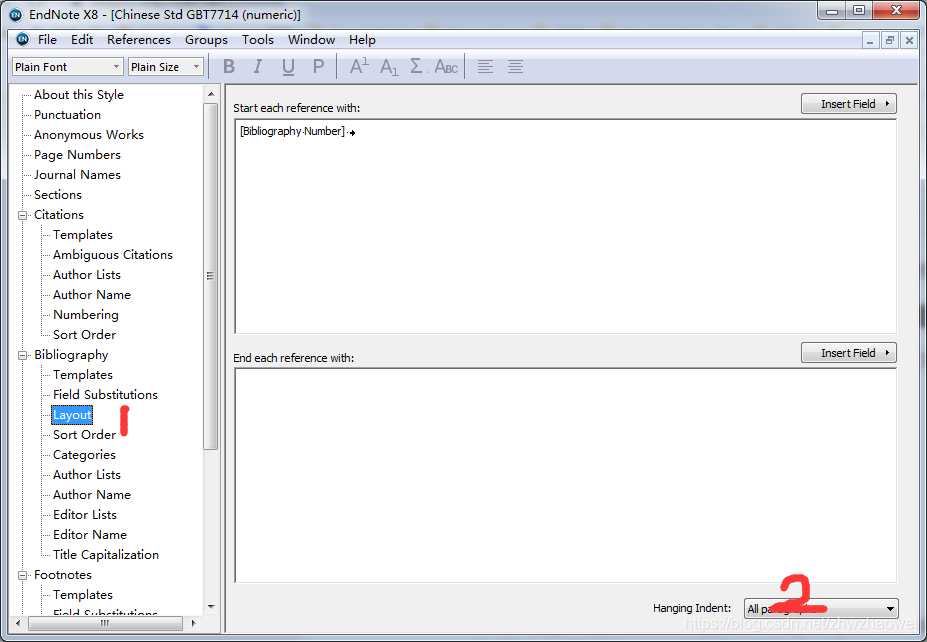The image size is (927, 642).
Task: Select Templates under Citations
Action: pos(83,235)
